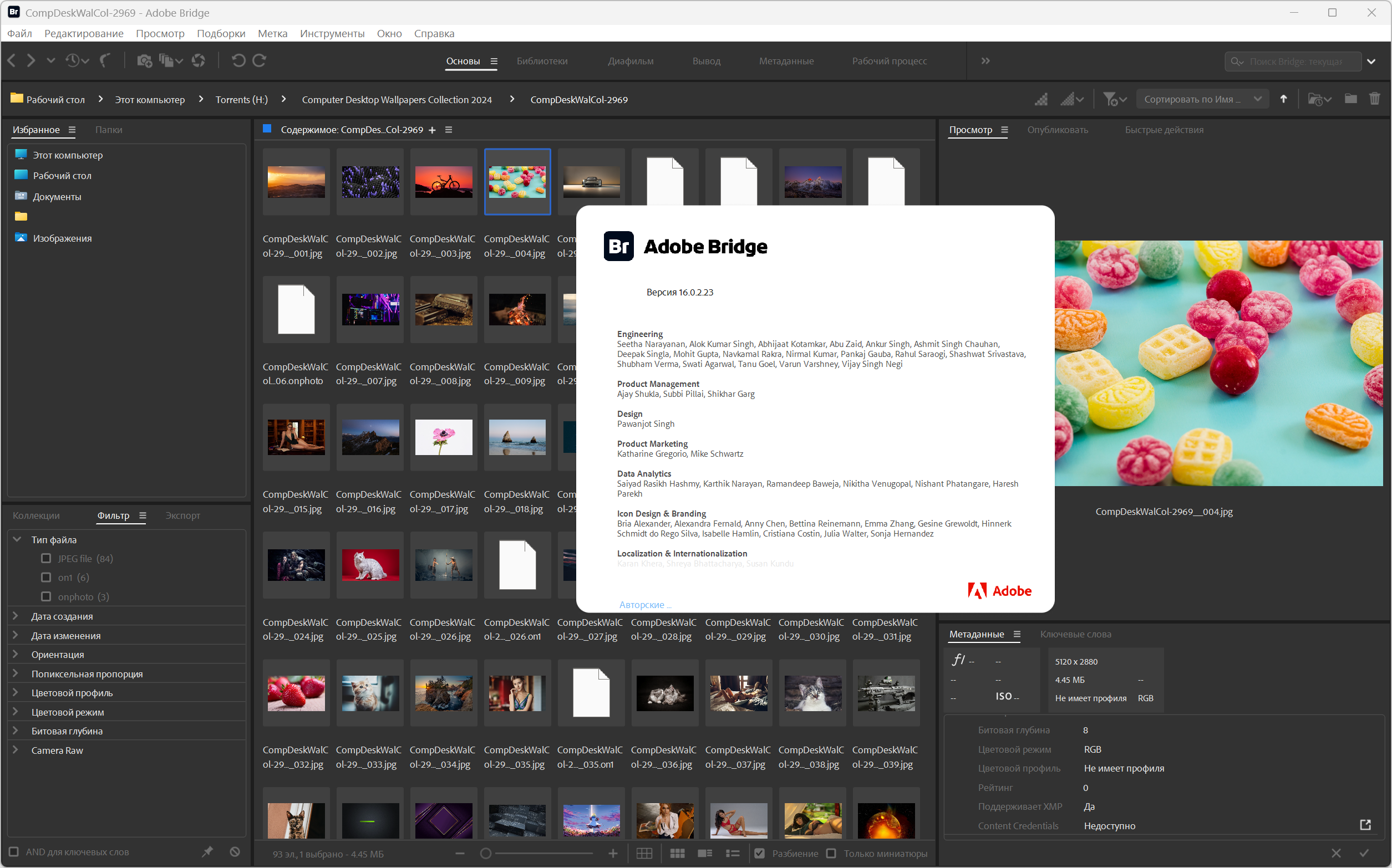Click the Авторские link in the about dialog

click(644, 605)
